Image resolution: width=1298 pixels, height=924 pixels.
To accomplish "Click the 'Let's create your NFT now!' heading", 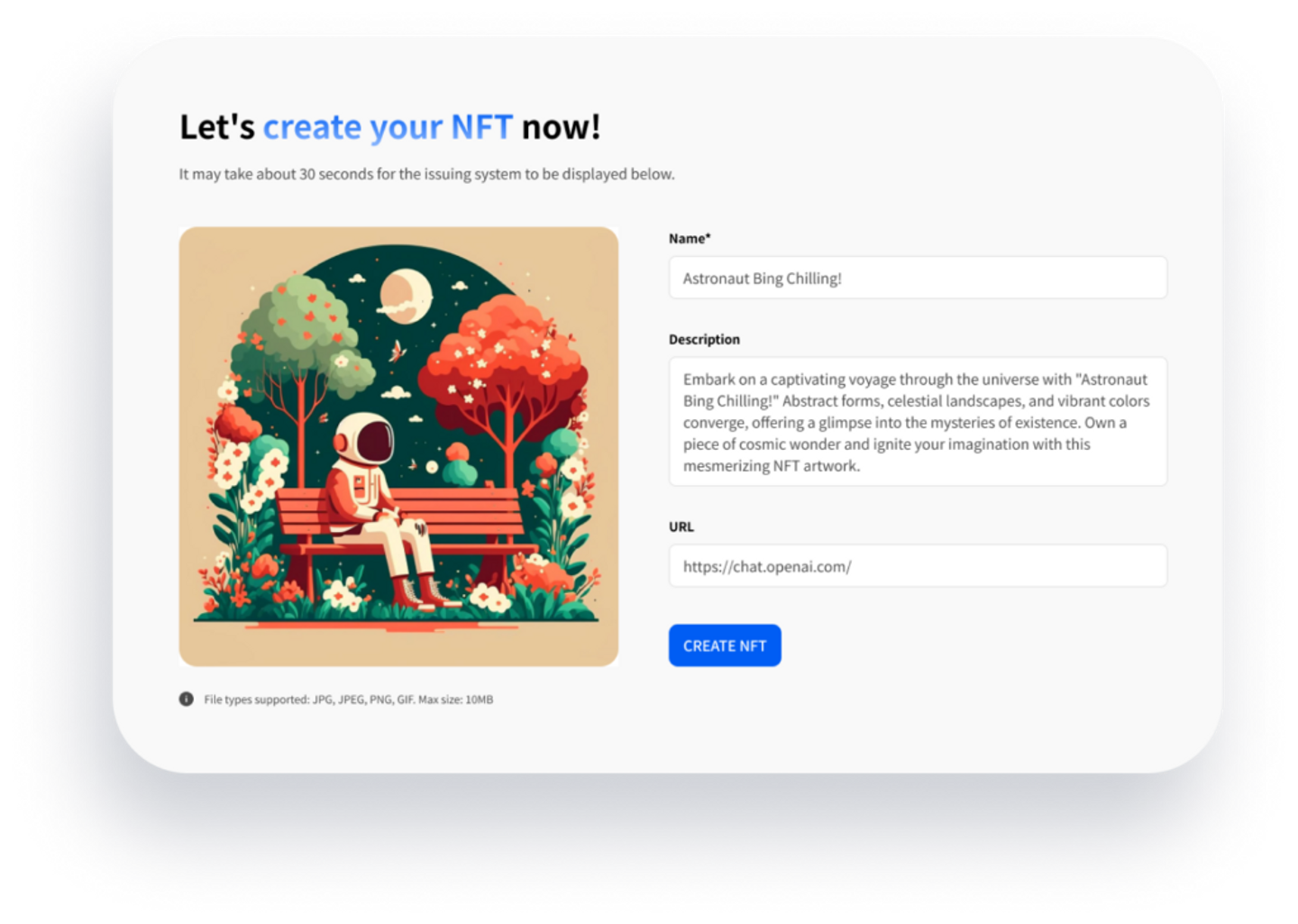I will [390, 127].
